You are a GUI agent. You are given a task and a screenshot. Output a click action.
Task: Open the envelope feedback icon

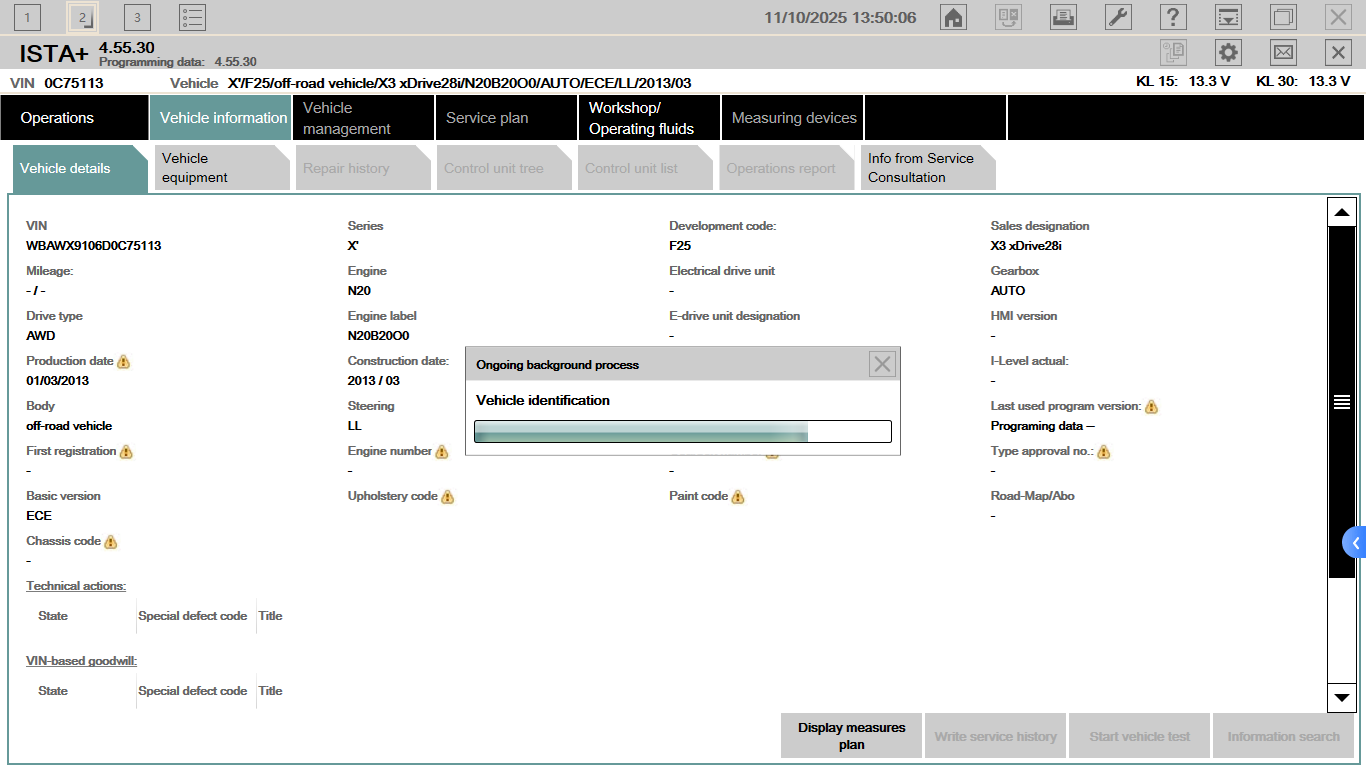pyautogui.click(x=1283, y=53)
